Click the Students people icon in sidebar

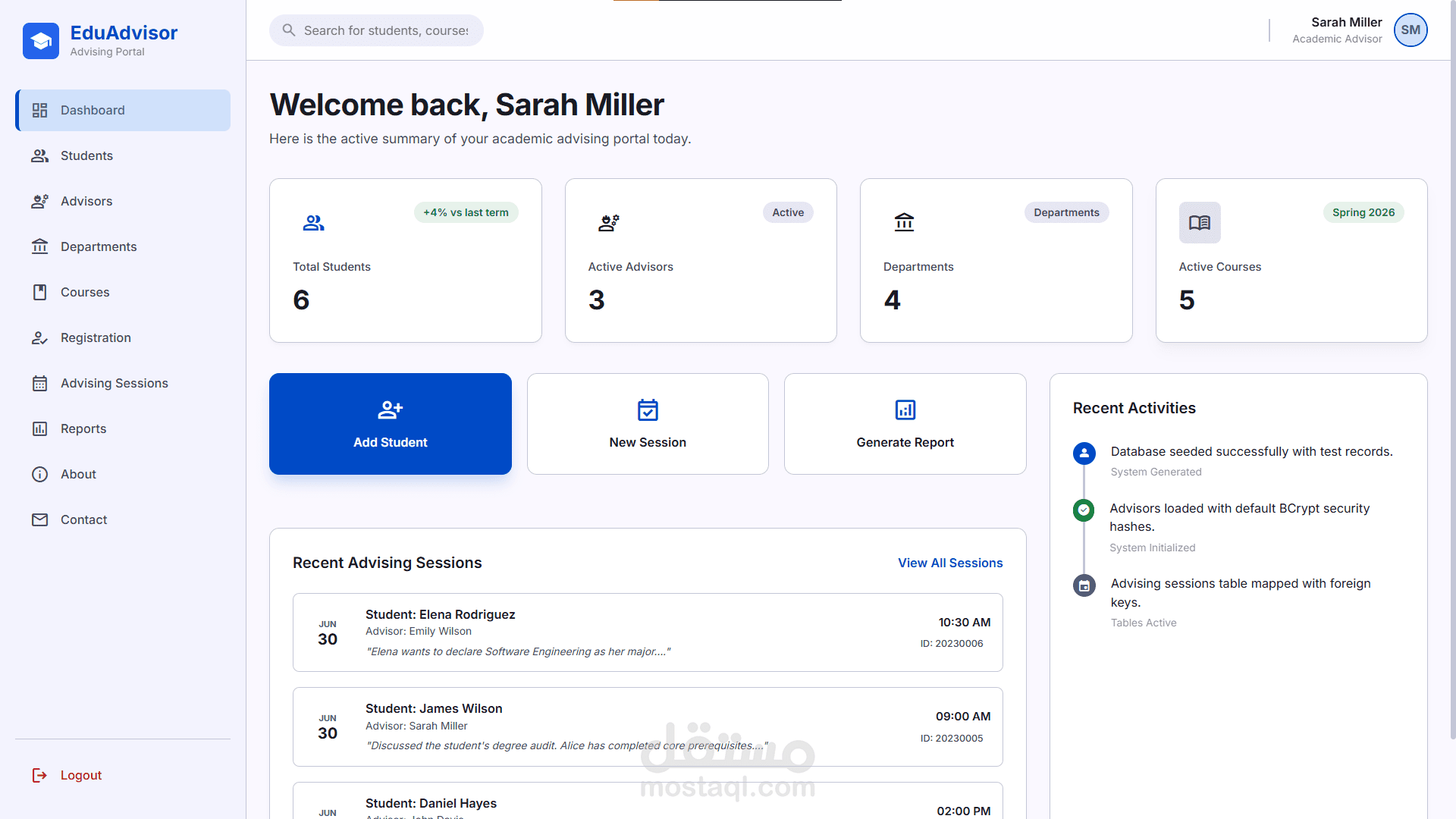39,156
